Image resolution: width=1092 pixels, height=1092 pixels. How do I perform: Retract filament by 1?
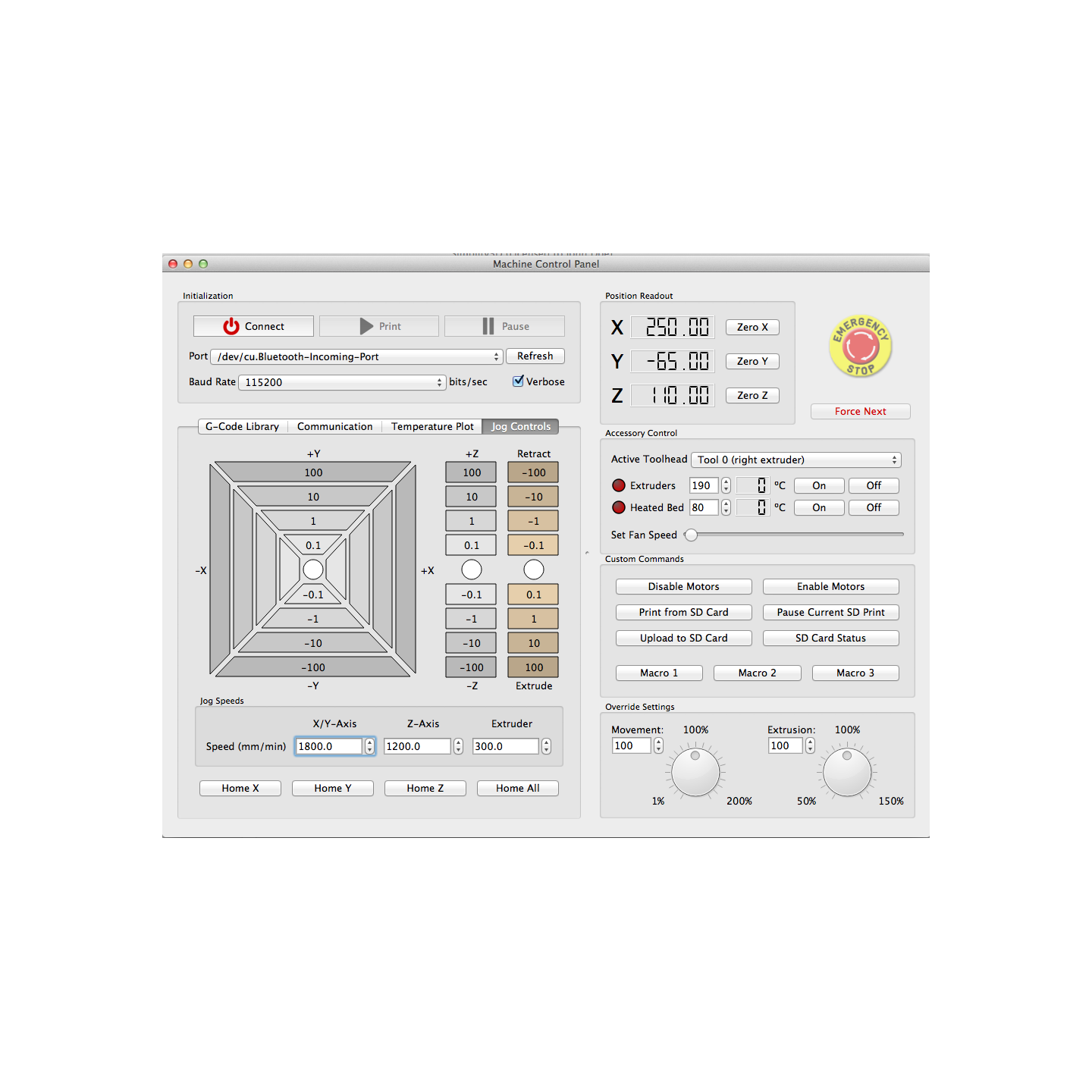(534, 521)
